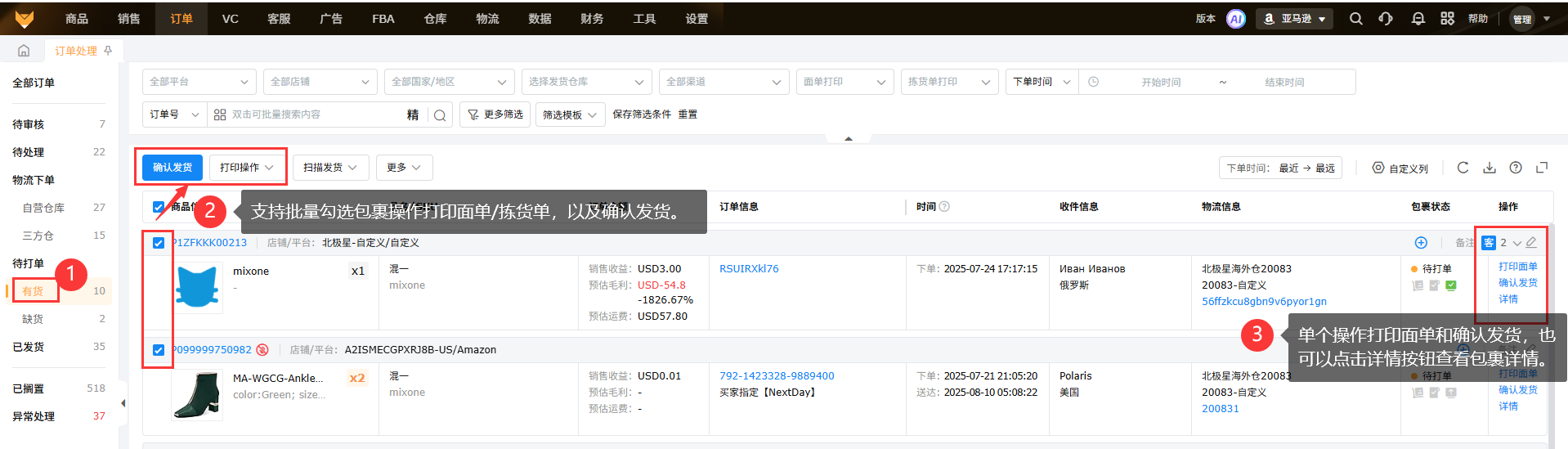The width and height of the screenshot is (1568, 449).
Task: Open the 全部国家/地区 dropdown
Action: coord(450,82)
